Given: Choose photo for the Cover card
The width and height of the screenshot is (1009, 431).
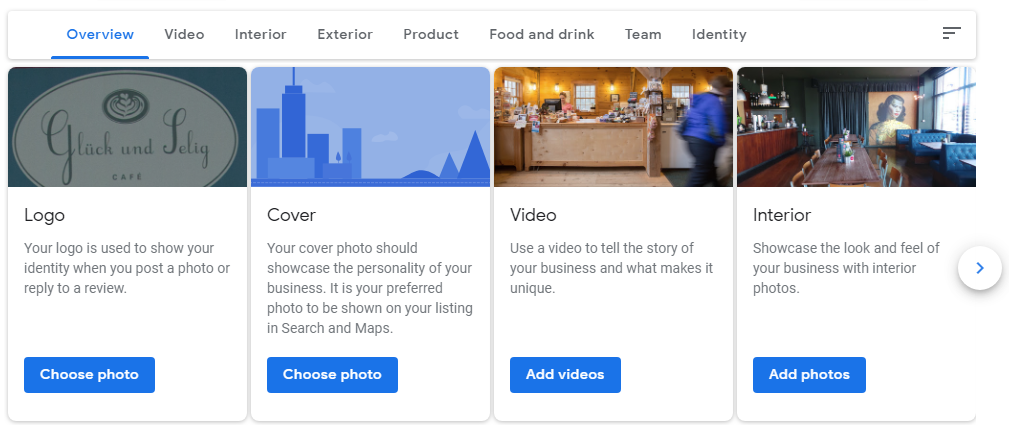Looking at the screenshot, I should (x=332, y=374).
